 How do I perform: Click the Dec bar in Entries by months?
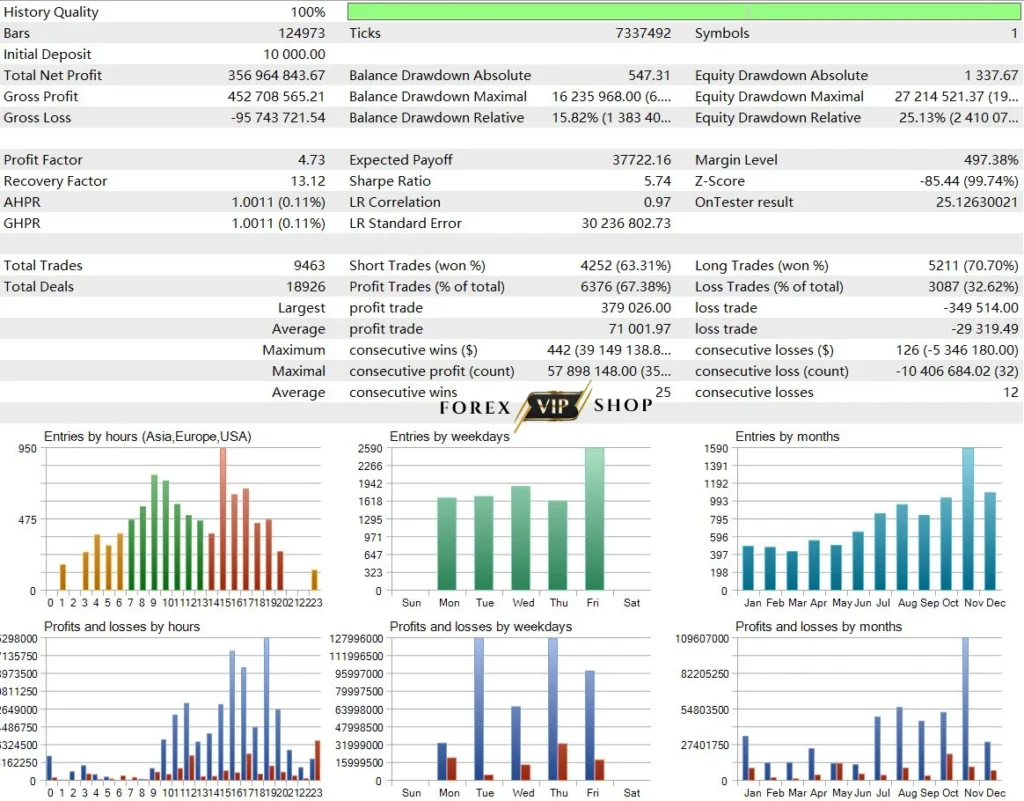pyautogui.click(x=990, y=541)
